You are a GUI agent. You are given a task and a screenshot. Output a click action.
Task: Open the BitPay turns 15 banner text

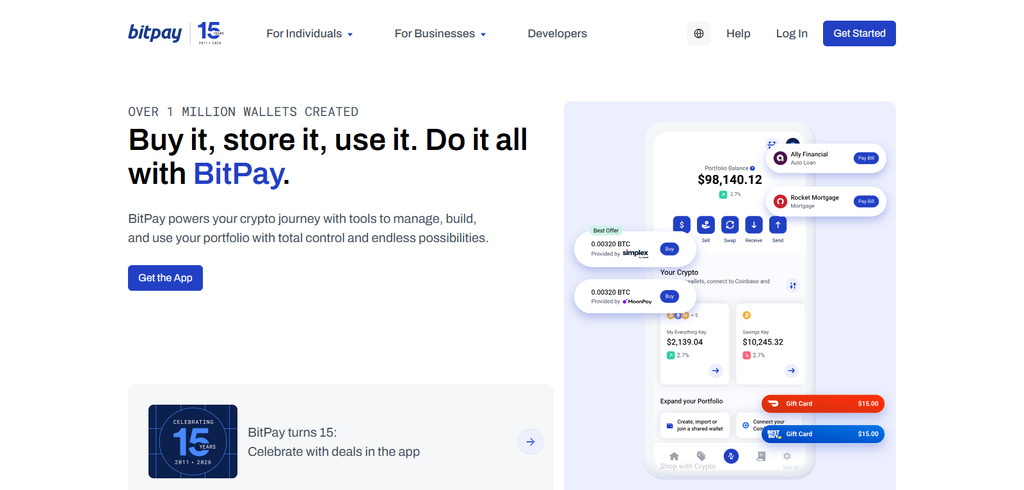[334, 442]
